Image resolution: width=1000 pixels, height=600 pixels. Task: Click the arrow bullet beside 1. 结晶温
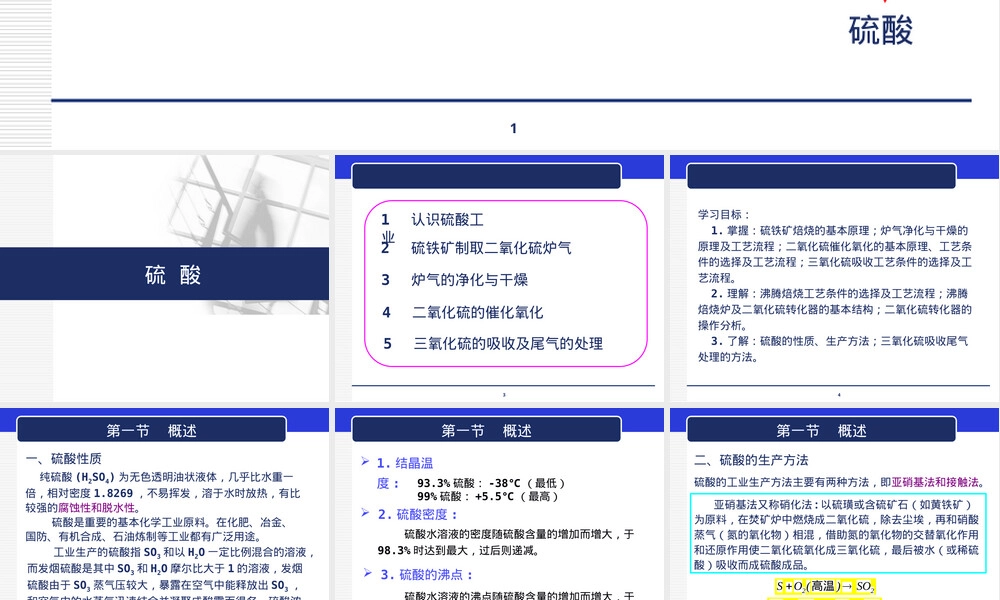(365, 461)
